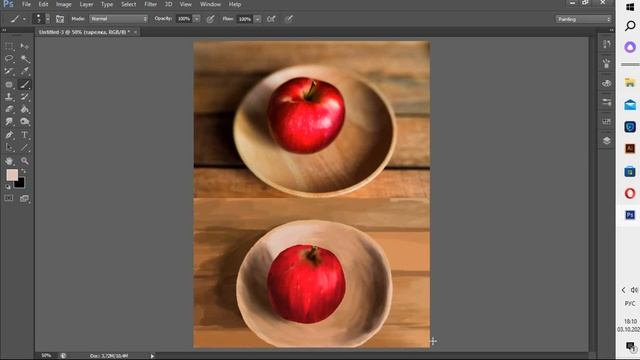
Task: Open the tool preset picker arrow
Action: click(24, 19)
